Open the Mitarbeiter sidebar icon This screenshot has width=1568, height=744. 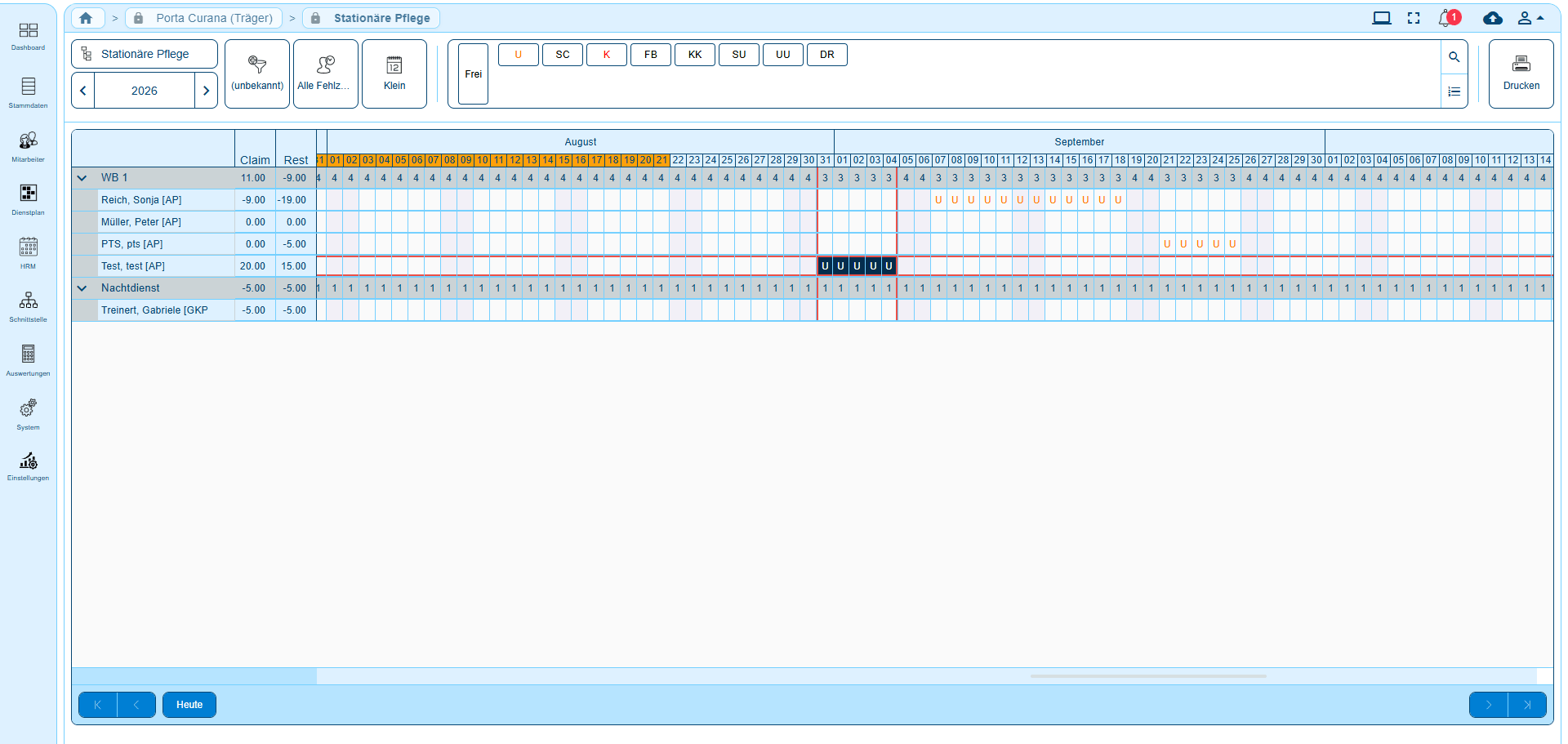(28, 140)
